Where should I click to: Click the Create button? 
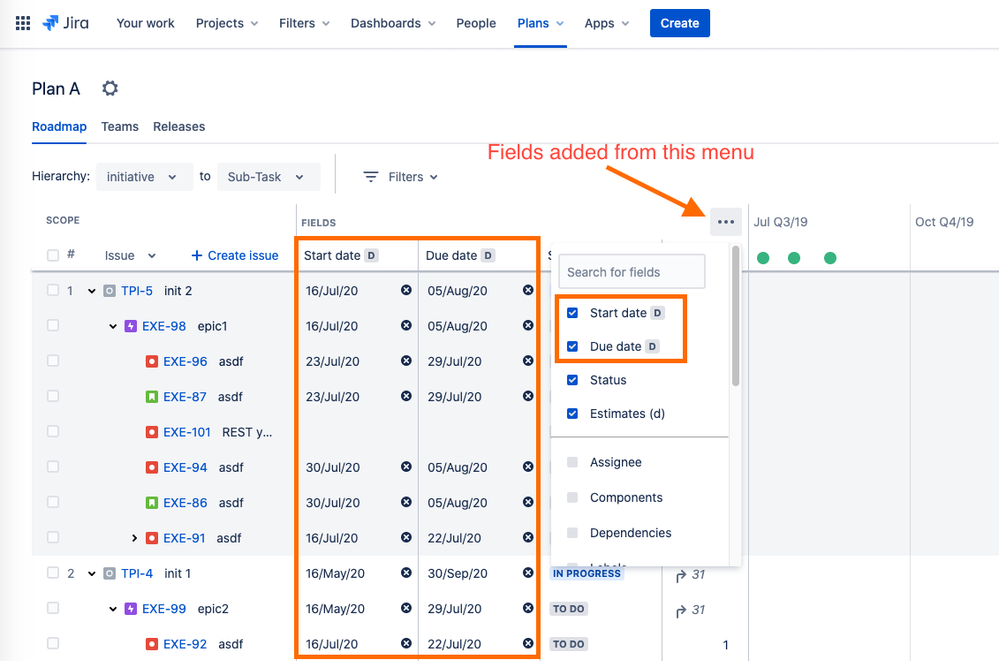pos(680,24)
